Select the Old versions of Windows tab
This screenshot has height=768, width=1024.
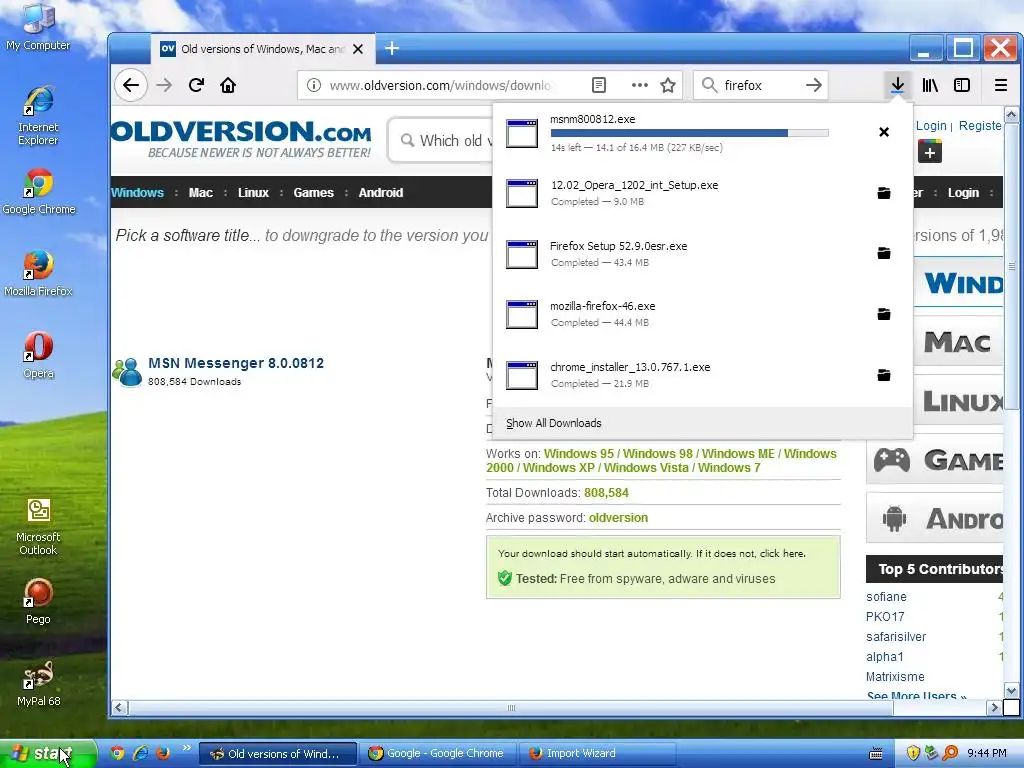click(261, 49)
